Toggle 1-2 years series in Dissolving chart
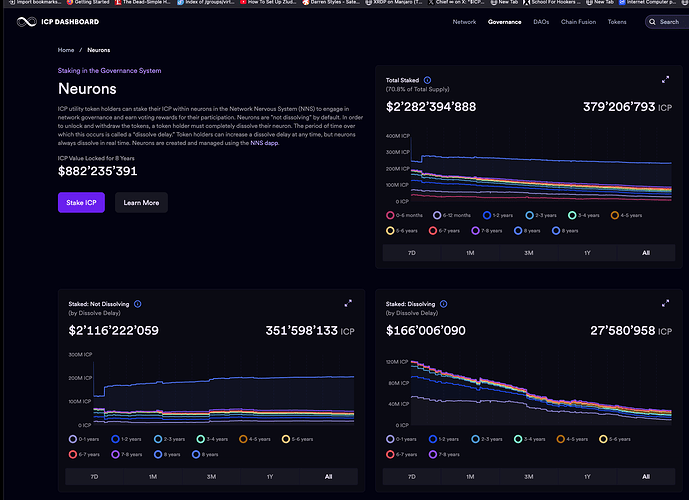 click(x=444, y=439)
